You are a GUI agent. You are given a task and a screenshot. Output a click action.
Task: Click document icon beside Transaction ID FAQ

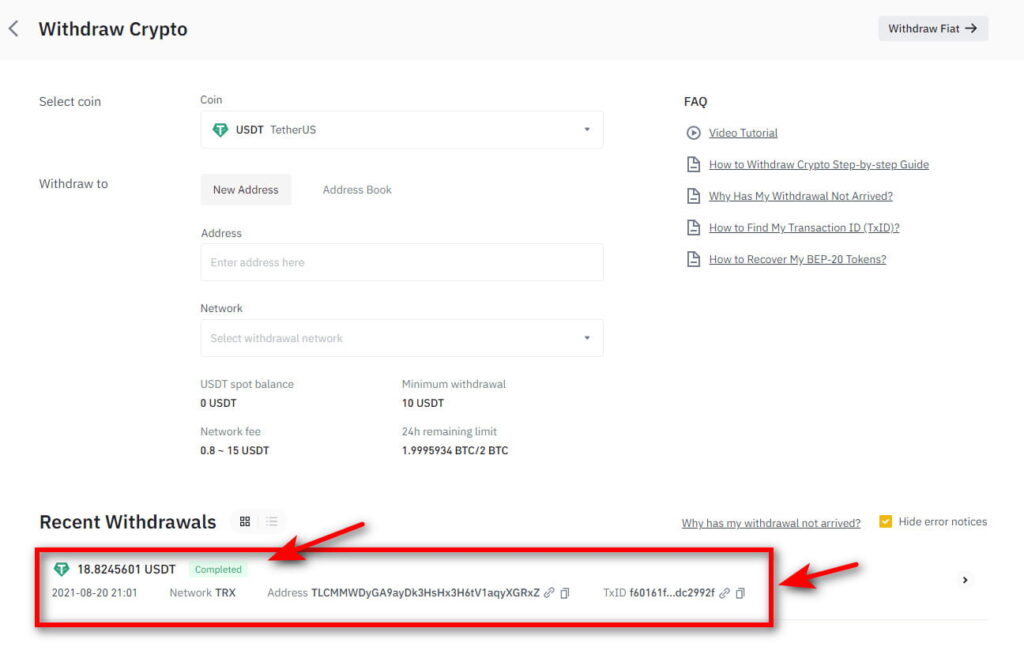click(694, 228)
